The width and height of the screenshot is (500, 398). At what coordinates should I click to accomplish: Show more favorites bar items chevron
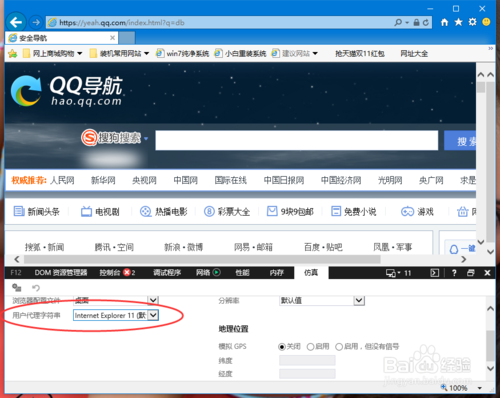[491, 49]
